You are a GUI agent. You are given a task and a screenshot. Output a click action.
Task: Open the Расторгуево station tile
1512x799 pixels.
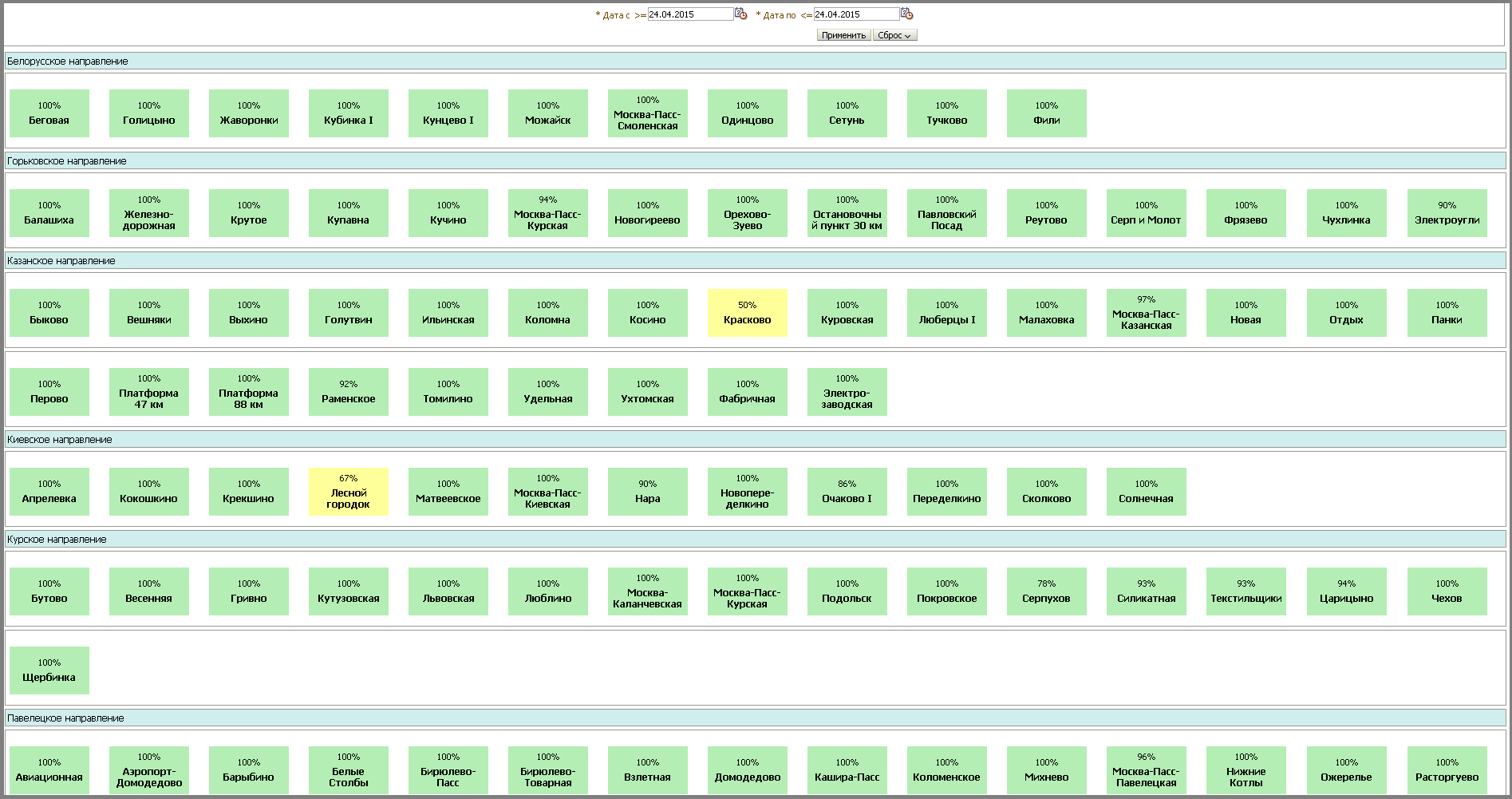1447,770
